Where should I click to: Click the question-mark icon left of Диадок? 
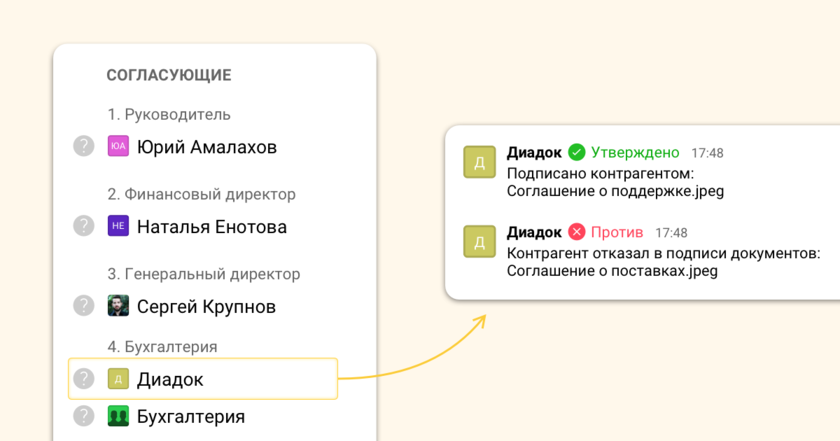tap(84, 379)
